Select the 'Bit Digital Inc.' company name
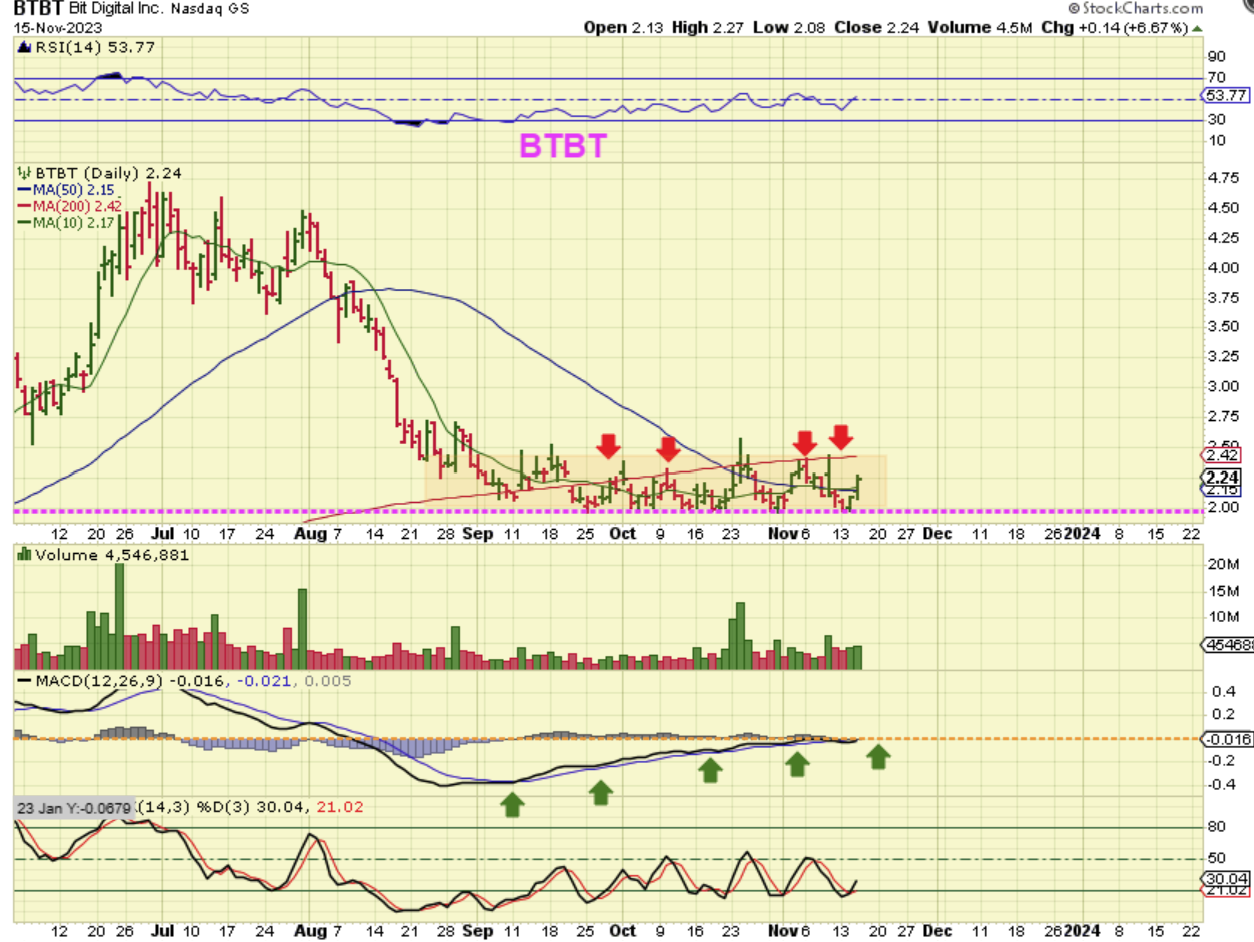This screenshot has height=942, width=1254. (118, 8)
